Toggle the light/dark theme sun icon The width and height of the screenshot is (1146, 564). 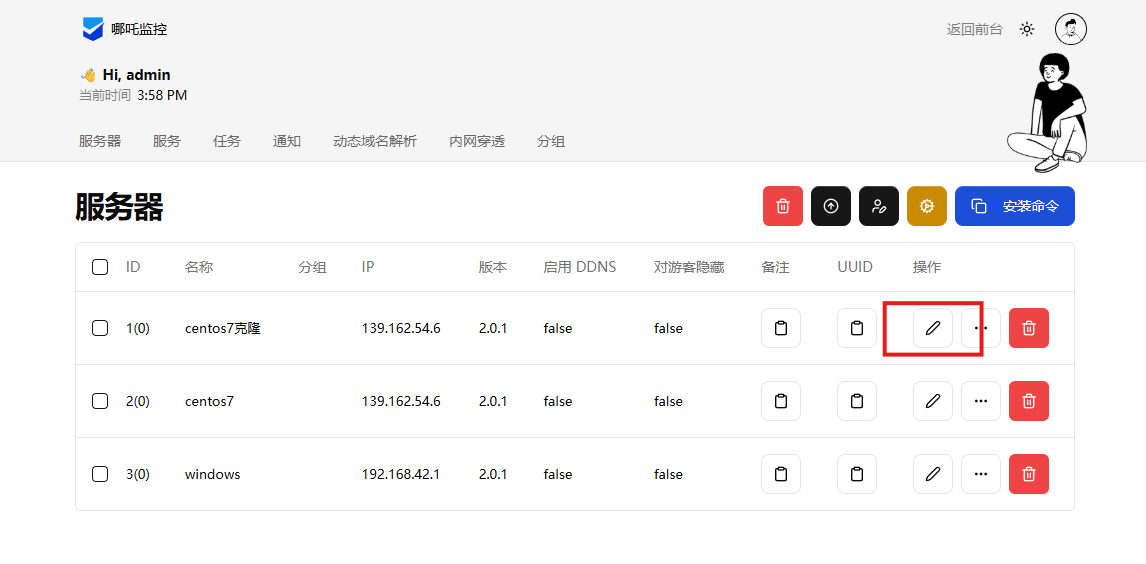pyautogui.click(x=1027, y=29)
